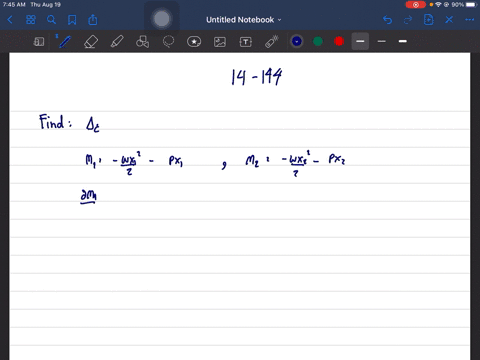This screenshot has height=360, width=480.
Task: Tap the handwritten word Find
Action: click(x=52, y=122)
